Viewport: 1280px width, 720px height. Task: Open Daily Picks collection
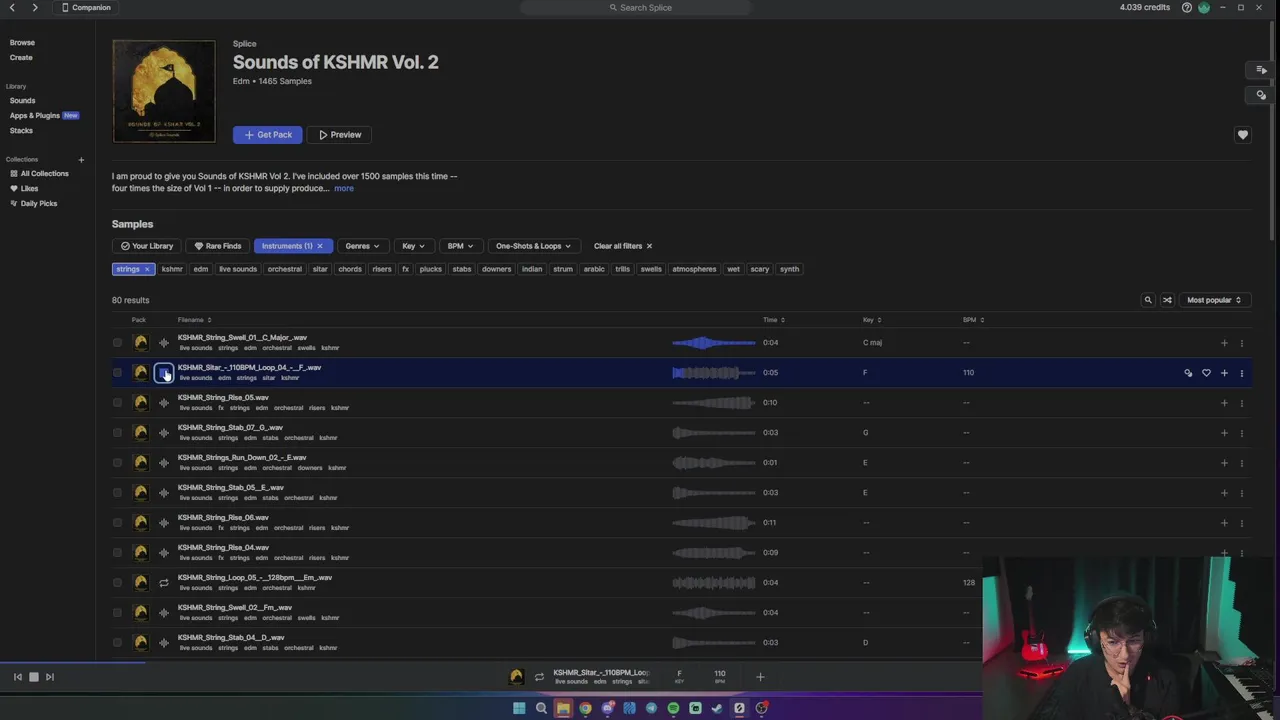33,203
